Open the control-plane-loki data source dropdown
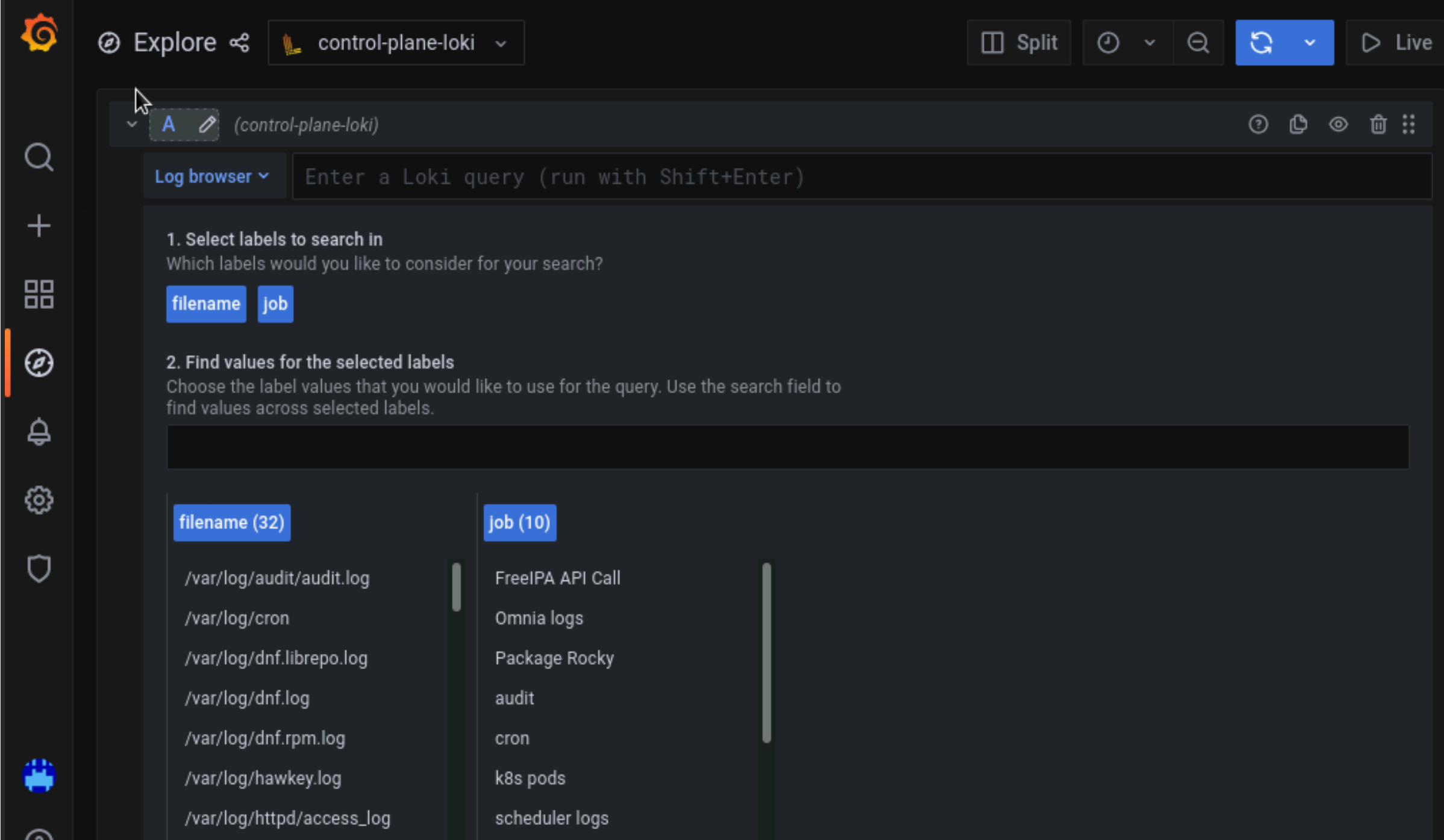Screen dimensions: 1444x840 [x=396, y=43]
